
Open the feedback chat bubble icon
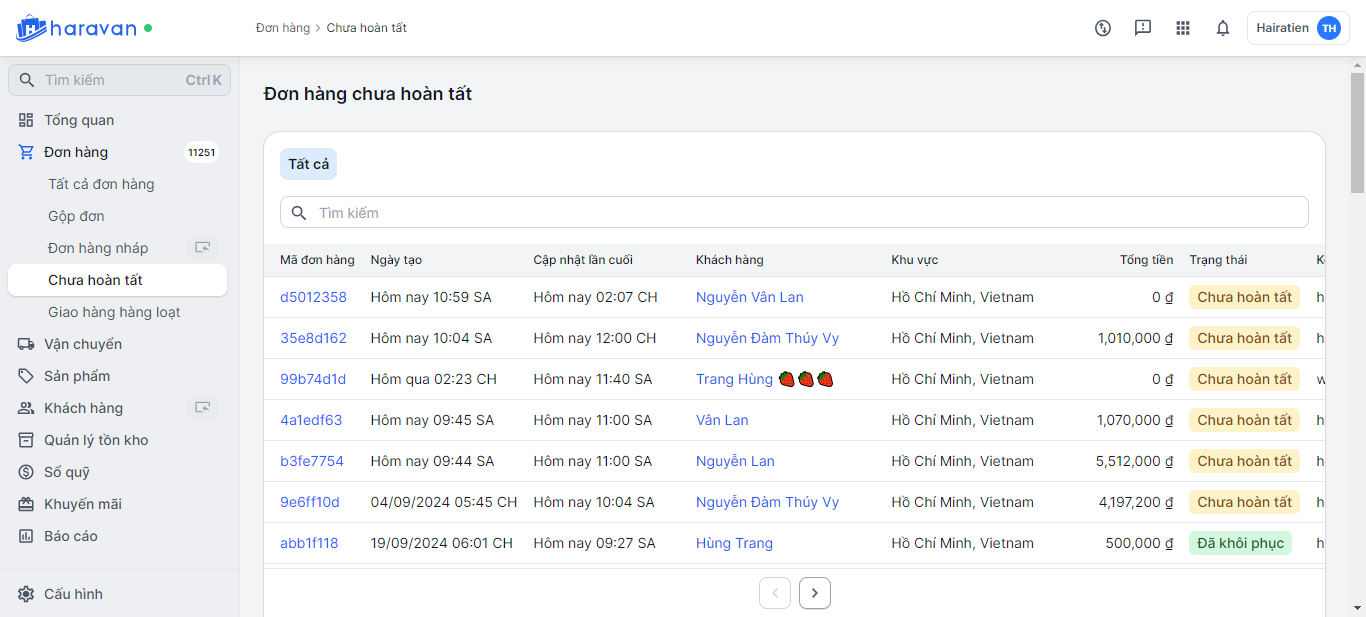pyautogui.click(x=1142, y=28)
